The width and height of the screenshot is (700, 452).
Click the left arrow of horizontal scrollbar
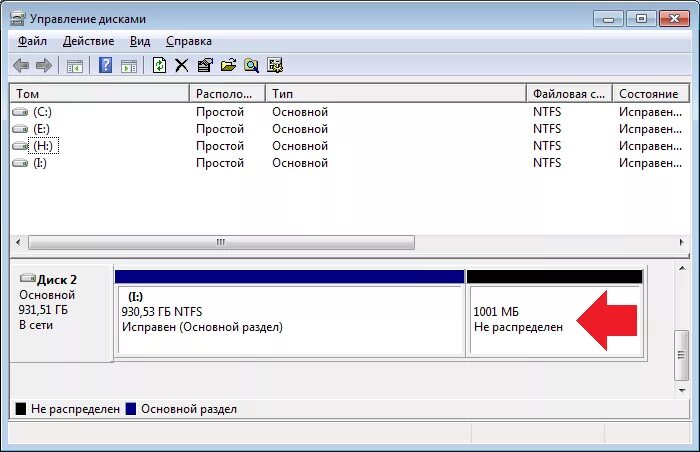click(18, 243)
